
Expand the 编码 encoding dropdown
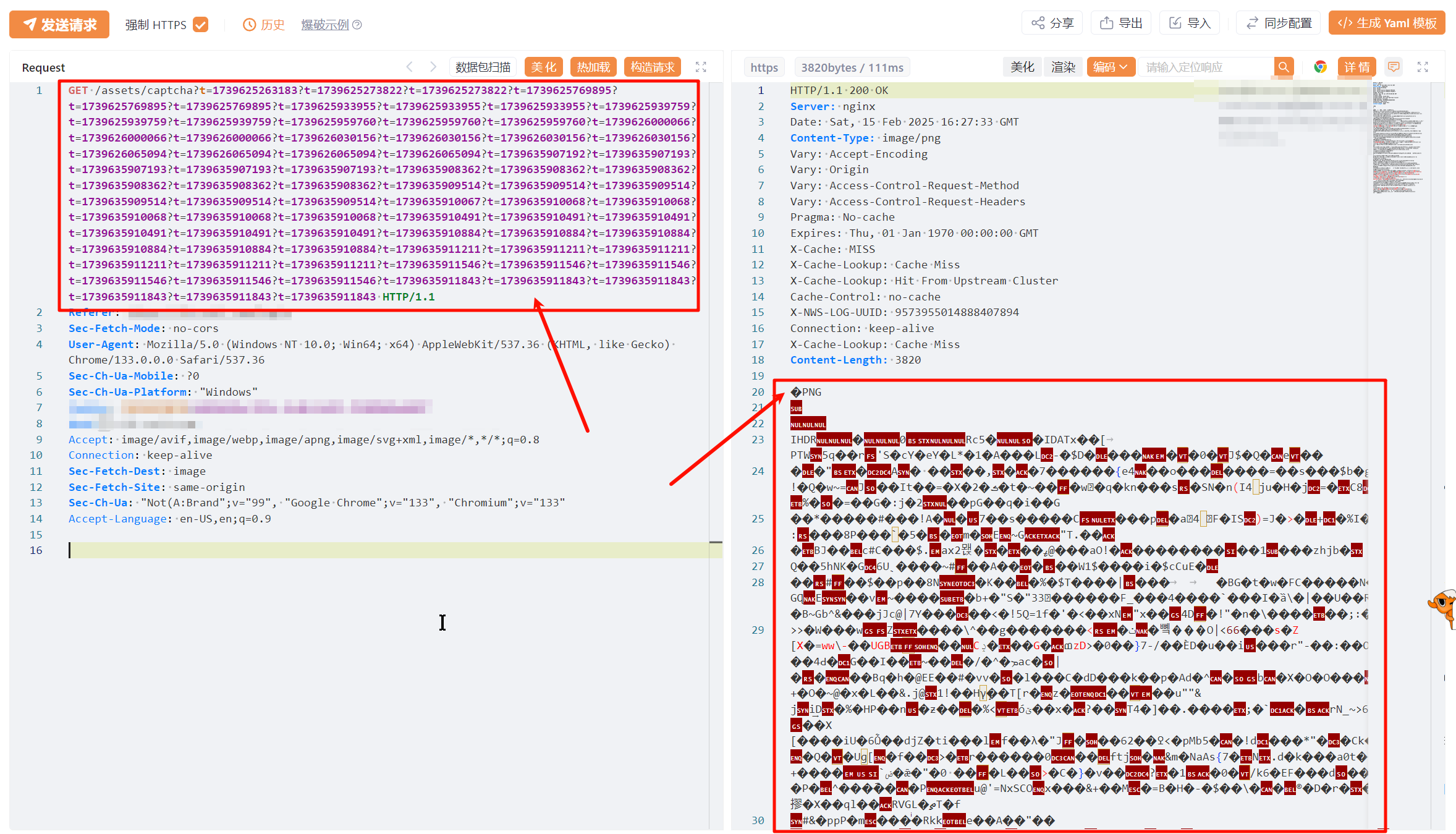pyautogui.click(x=1111, y=67)
